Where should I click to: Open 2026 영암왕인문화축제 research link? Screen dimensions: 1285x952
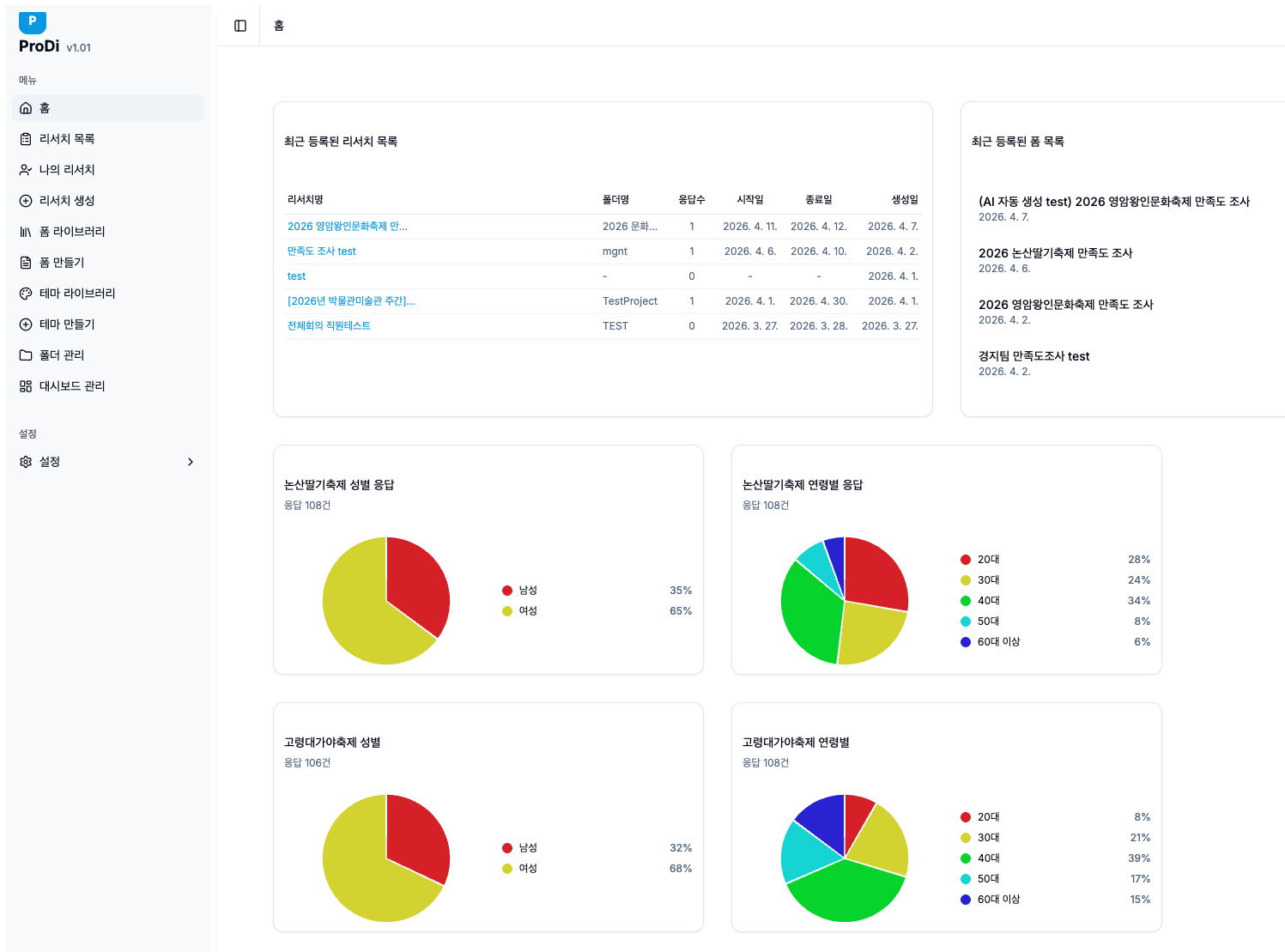[x=347, y=227]
